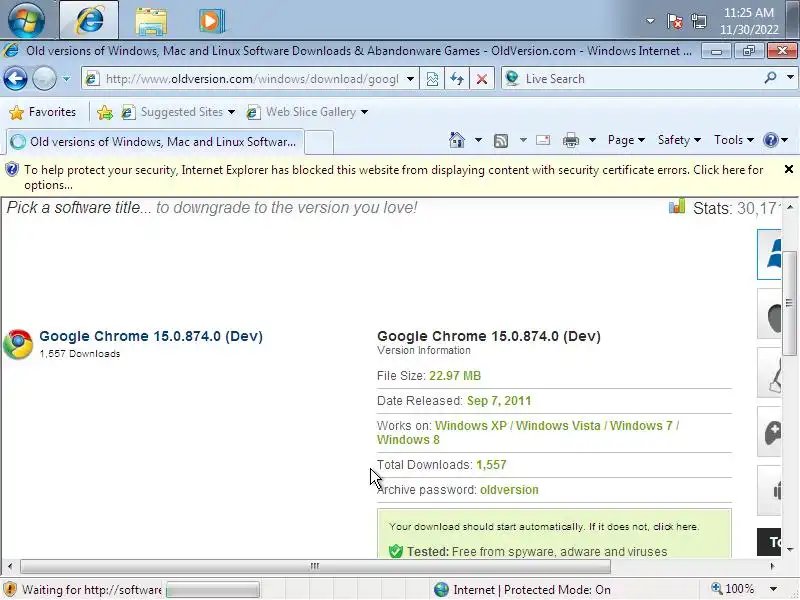
Task: Click the search magnifier icon
Action: coord(770,78)
